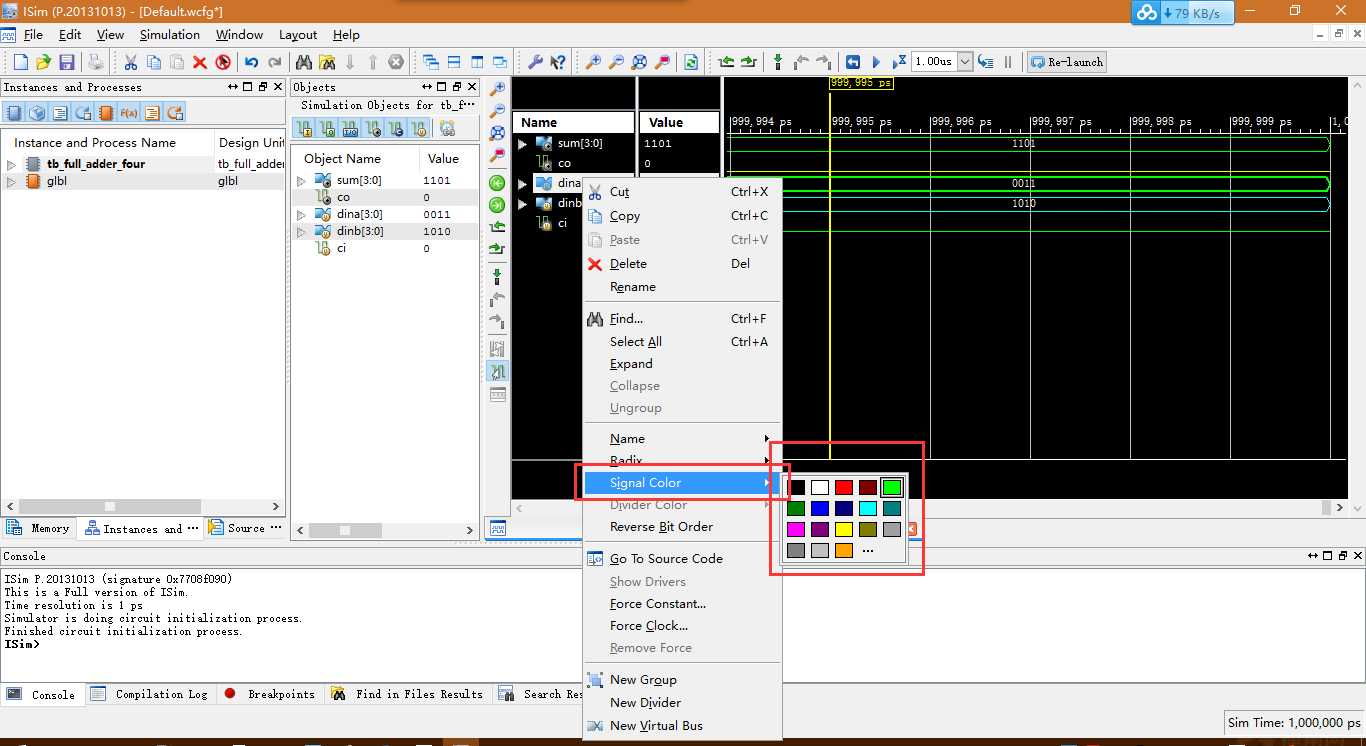The image size is (1366, 746).
Task: Click the binoculars Find icon in toolbar
Action: (304, 62)
